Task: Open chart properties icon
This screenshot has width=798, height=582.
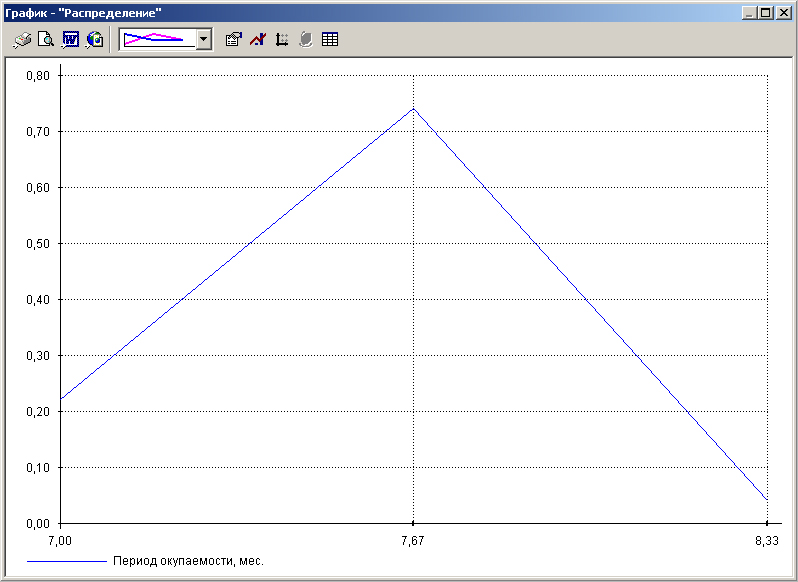Action: click(x=234, y=40)
